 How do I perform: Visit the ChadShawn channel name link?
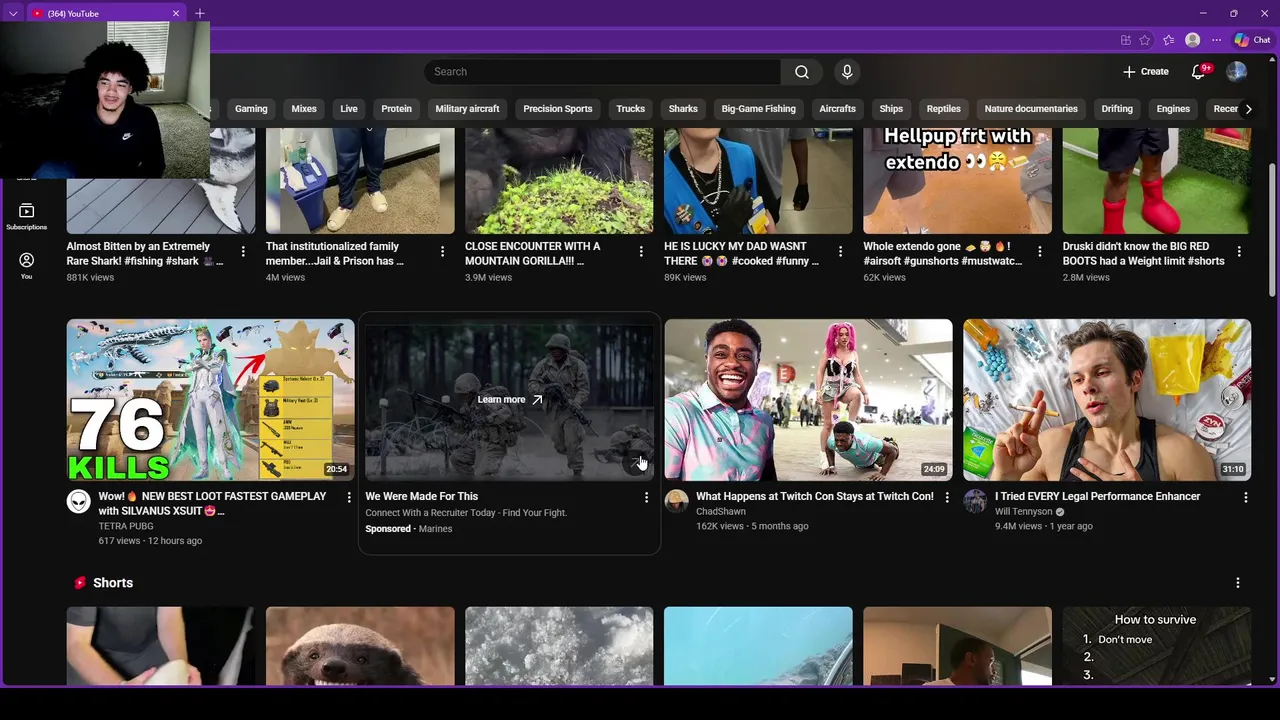click(x=721, y=511)
